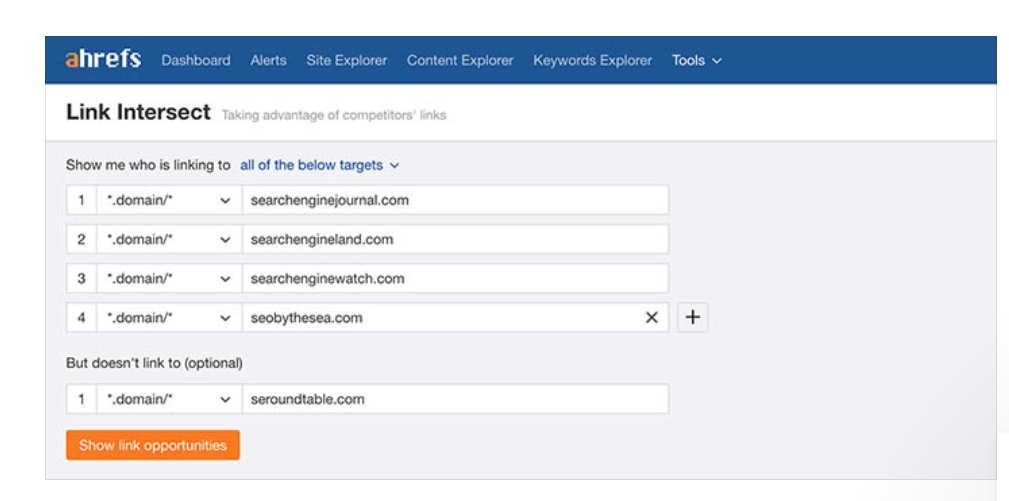The width and height of the screenshot is (1009, 501).
Task: Go to Alerts in the top navigation
Action: pyautogui.click(x=268, y=60)
